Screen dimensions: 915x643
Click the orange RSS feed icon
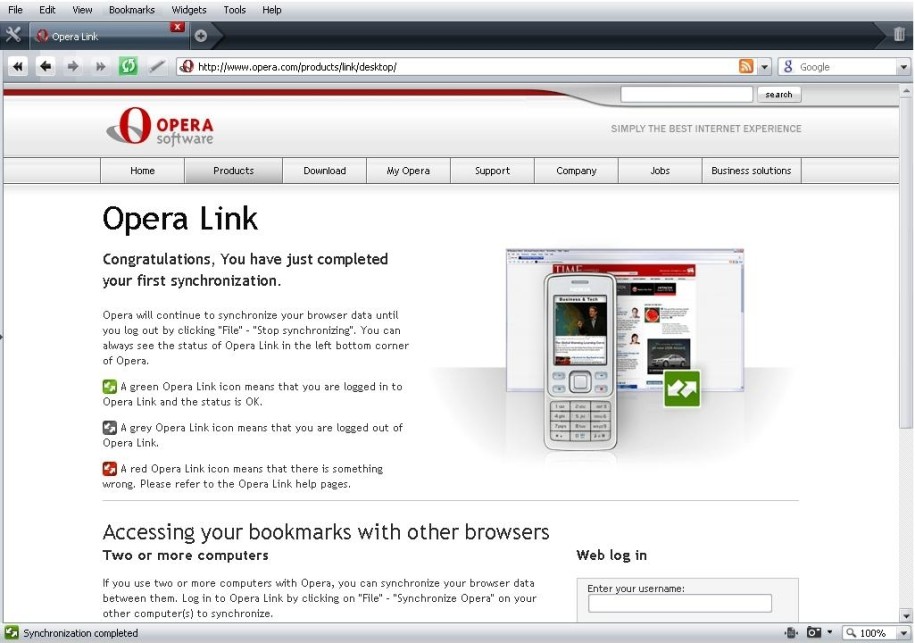746,67
